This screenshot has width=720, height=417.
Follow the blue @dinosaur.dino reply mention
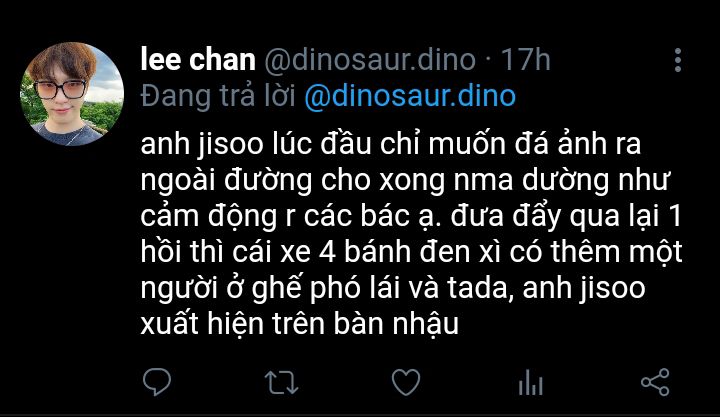tap(410, 96)
